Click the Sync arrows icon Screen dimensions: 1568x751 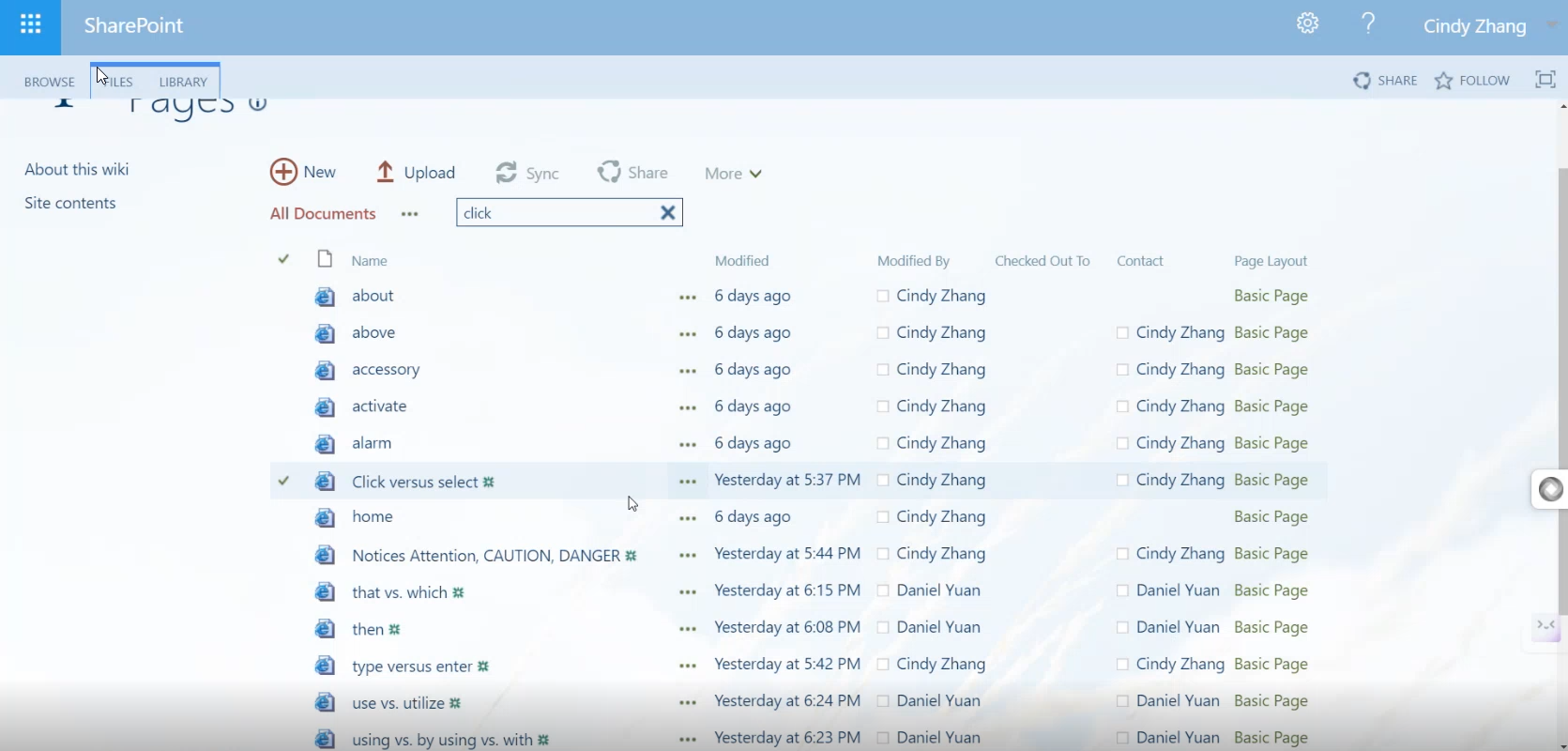tap(507, 173)
